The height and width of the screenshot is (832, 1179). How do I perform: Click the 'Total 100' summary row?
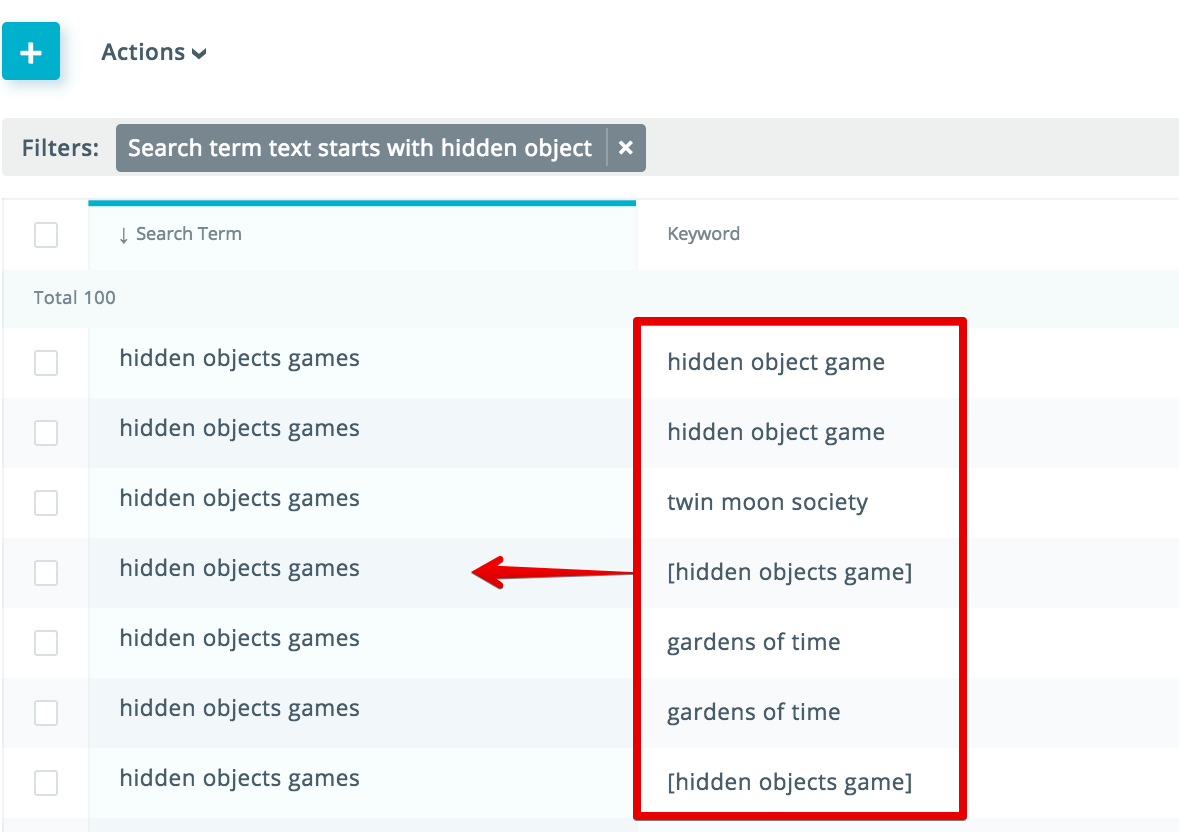(x=75, y=298)
